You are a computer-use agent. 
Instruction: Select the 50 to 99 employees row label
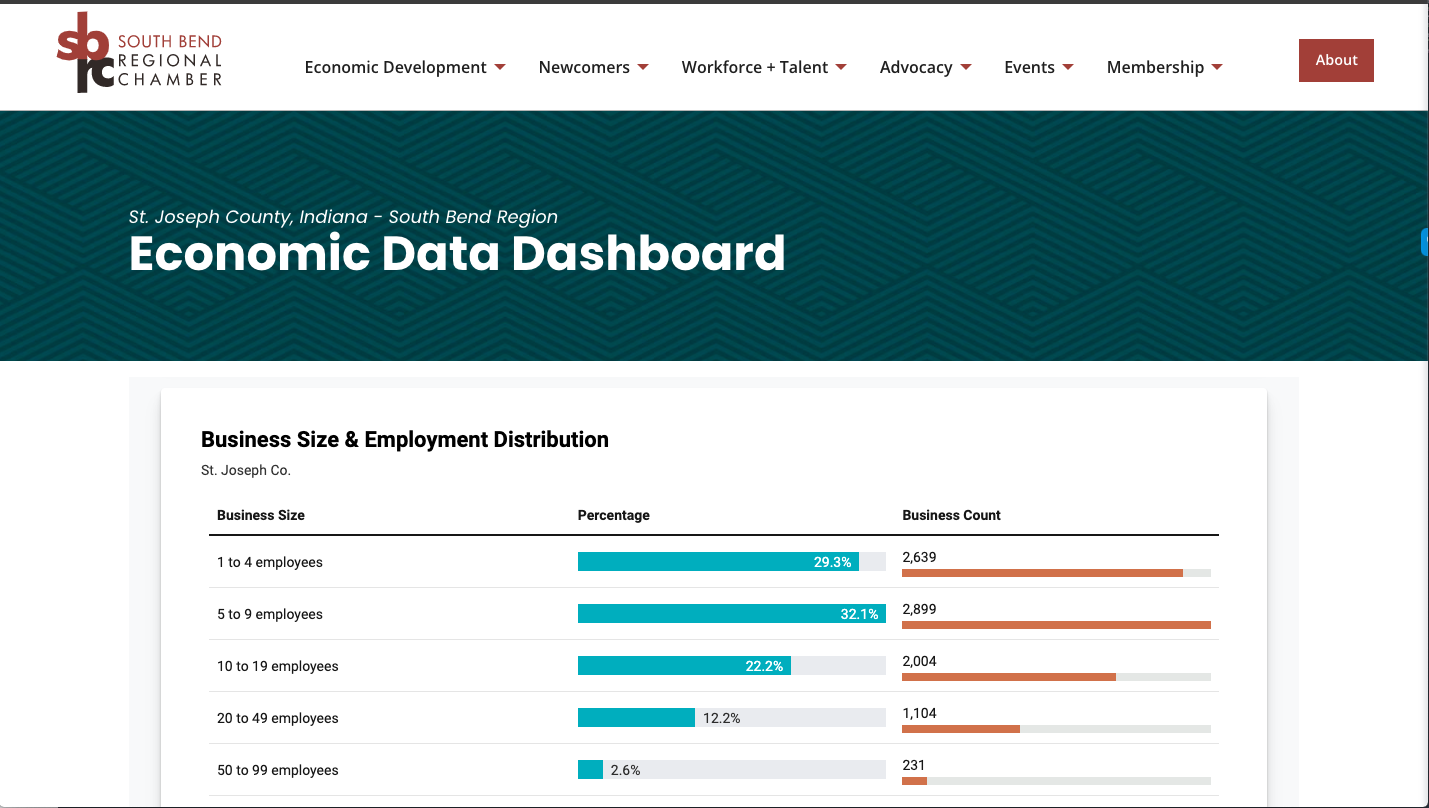pyautogui.click(x=278, y=770)
